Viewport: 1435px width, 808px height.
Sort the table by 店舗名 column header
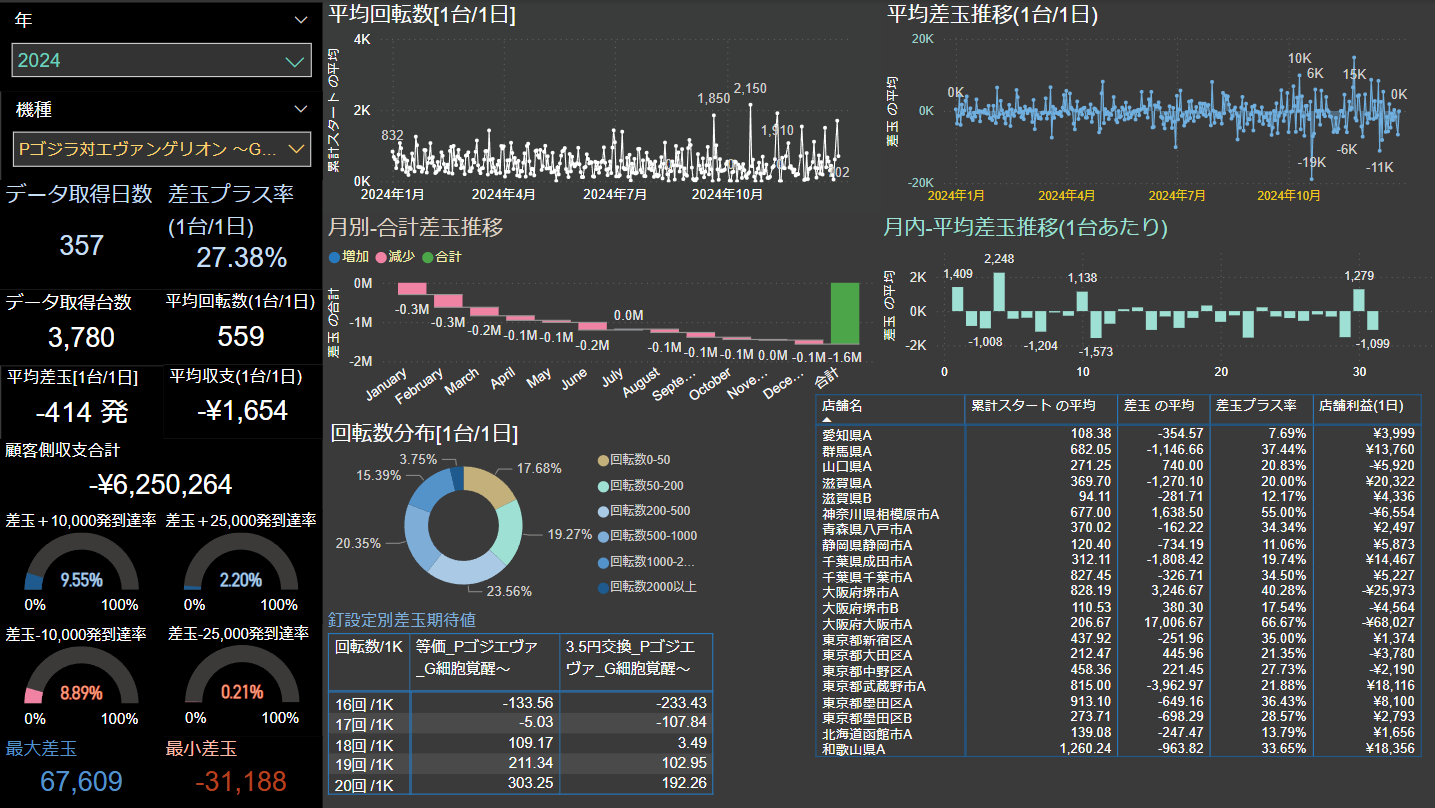pyautogui.click(x=842, y=406)
